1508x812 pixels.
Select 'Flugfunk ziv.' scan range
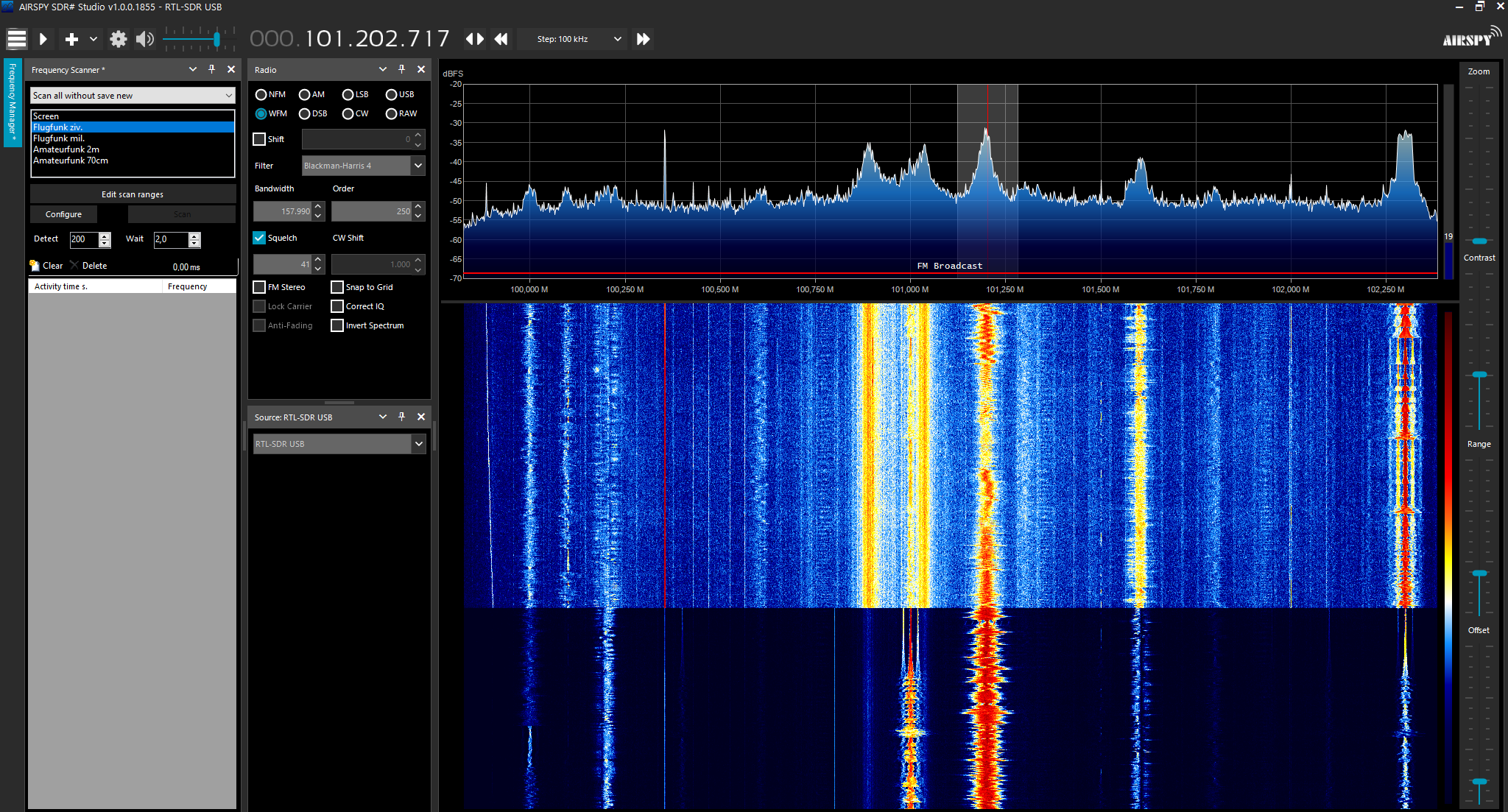[133, 127]
